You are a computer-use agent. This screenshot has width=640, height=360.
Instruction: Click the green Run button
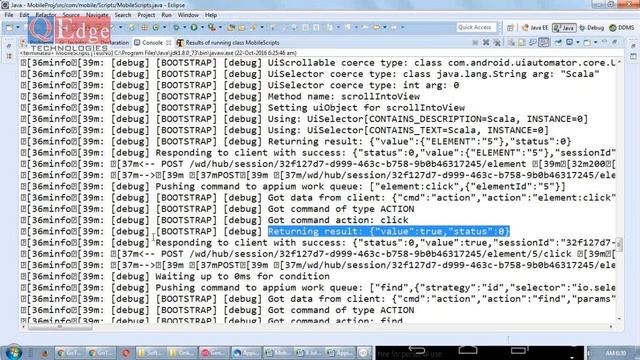194,27
